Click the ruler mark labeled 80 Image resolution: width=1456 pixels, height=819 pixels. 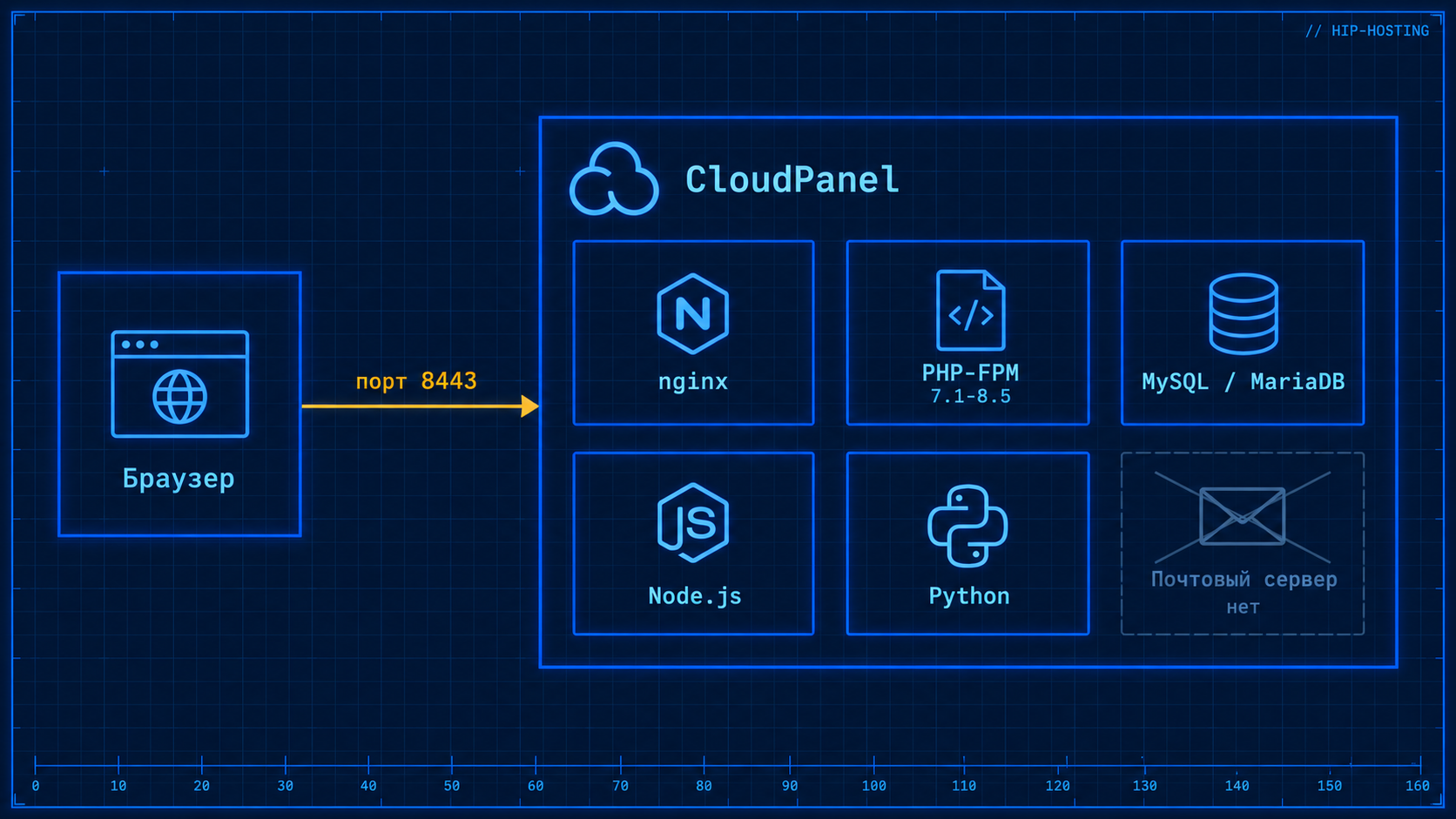[x=704, y=786]
